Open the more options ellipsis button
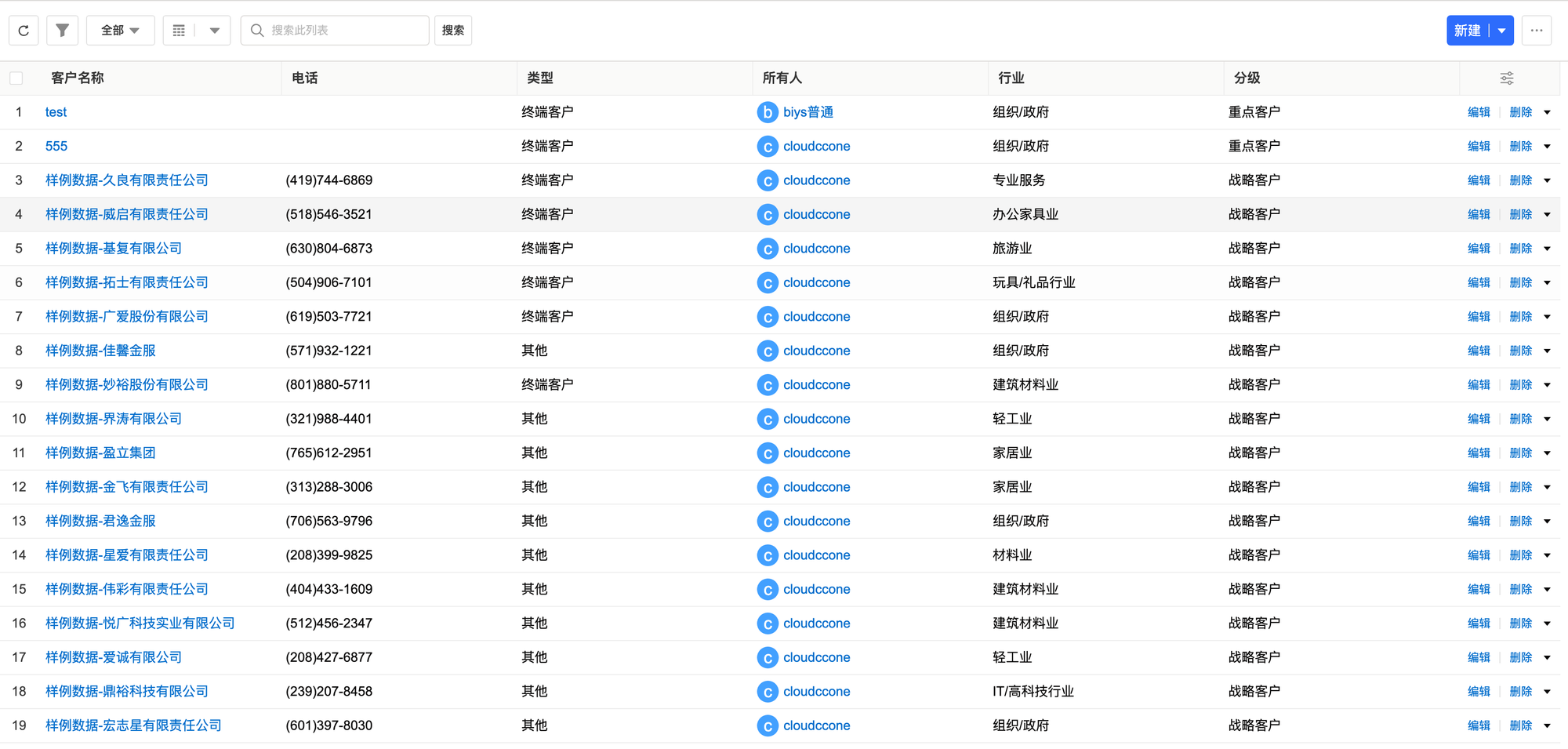Image resolution: width=1568 pixels, height=749 pixels. 1536,31
